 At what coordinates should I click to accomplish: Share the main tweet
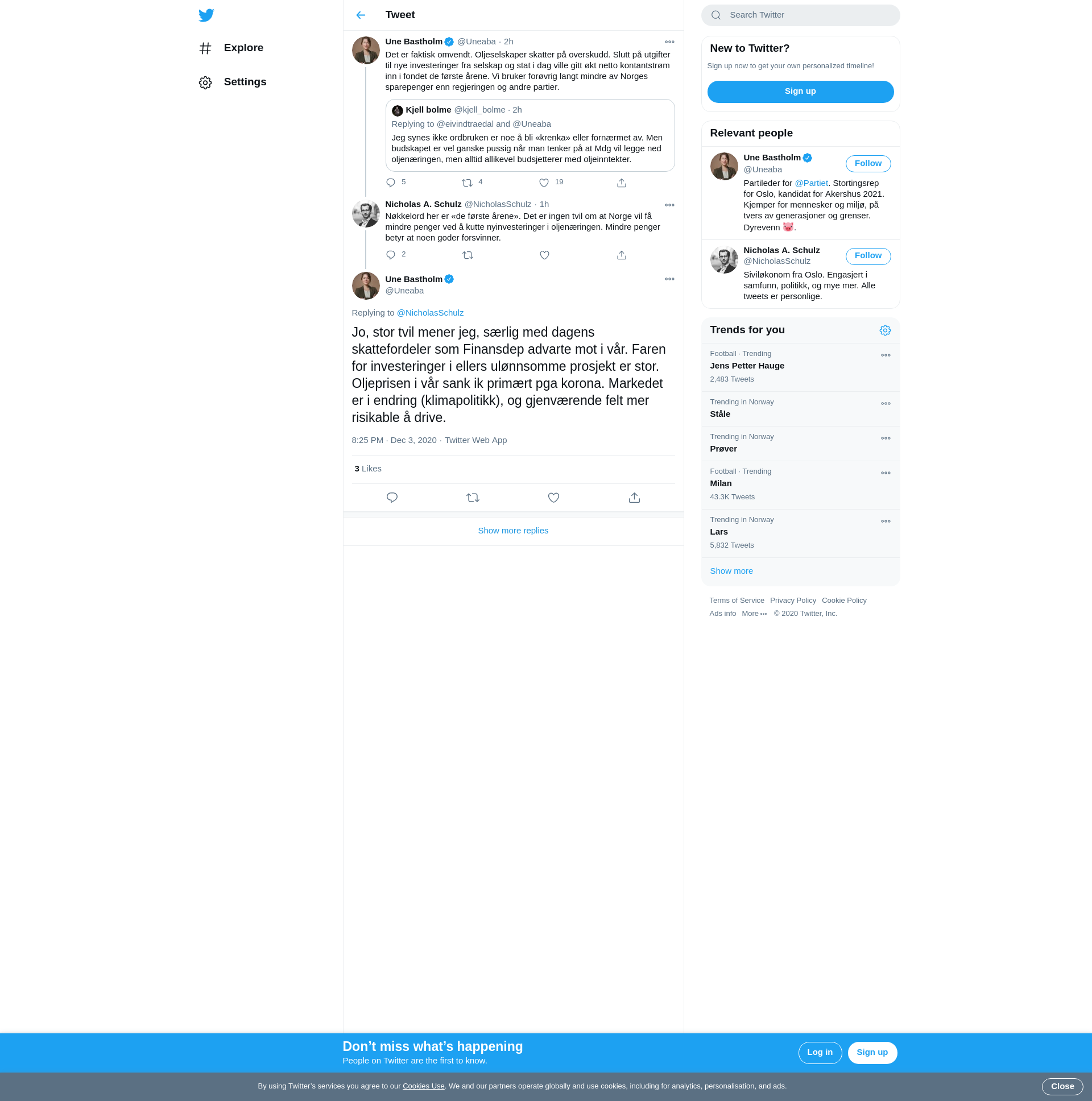pyautogui.click(x=634, y=498)
